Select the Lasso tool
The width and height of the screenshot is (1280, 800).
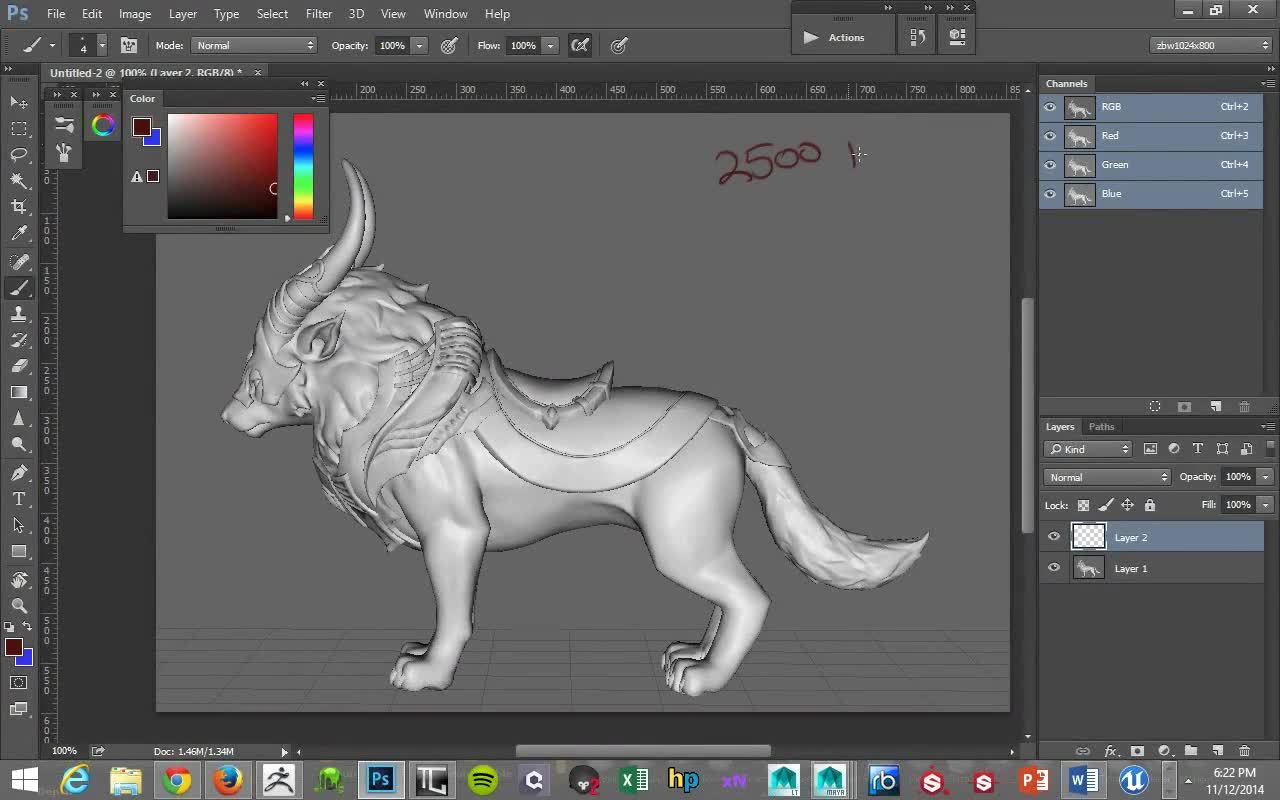tap(19, 154)
